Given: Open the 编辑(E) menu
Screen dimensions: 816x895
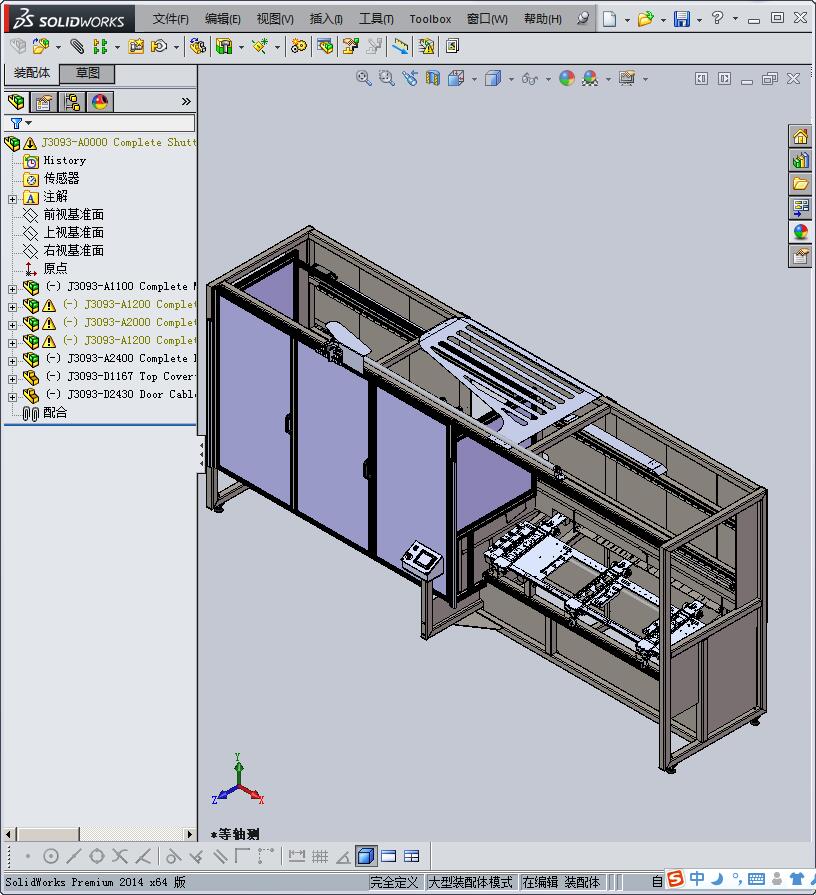Looking at the screenshot, I should (223, 19).
